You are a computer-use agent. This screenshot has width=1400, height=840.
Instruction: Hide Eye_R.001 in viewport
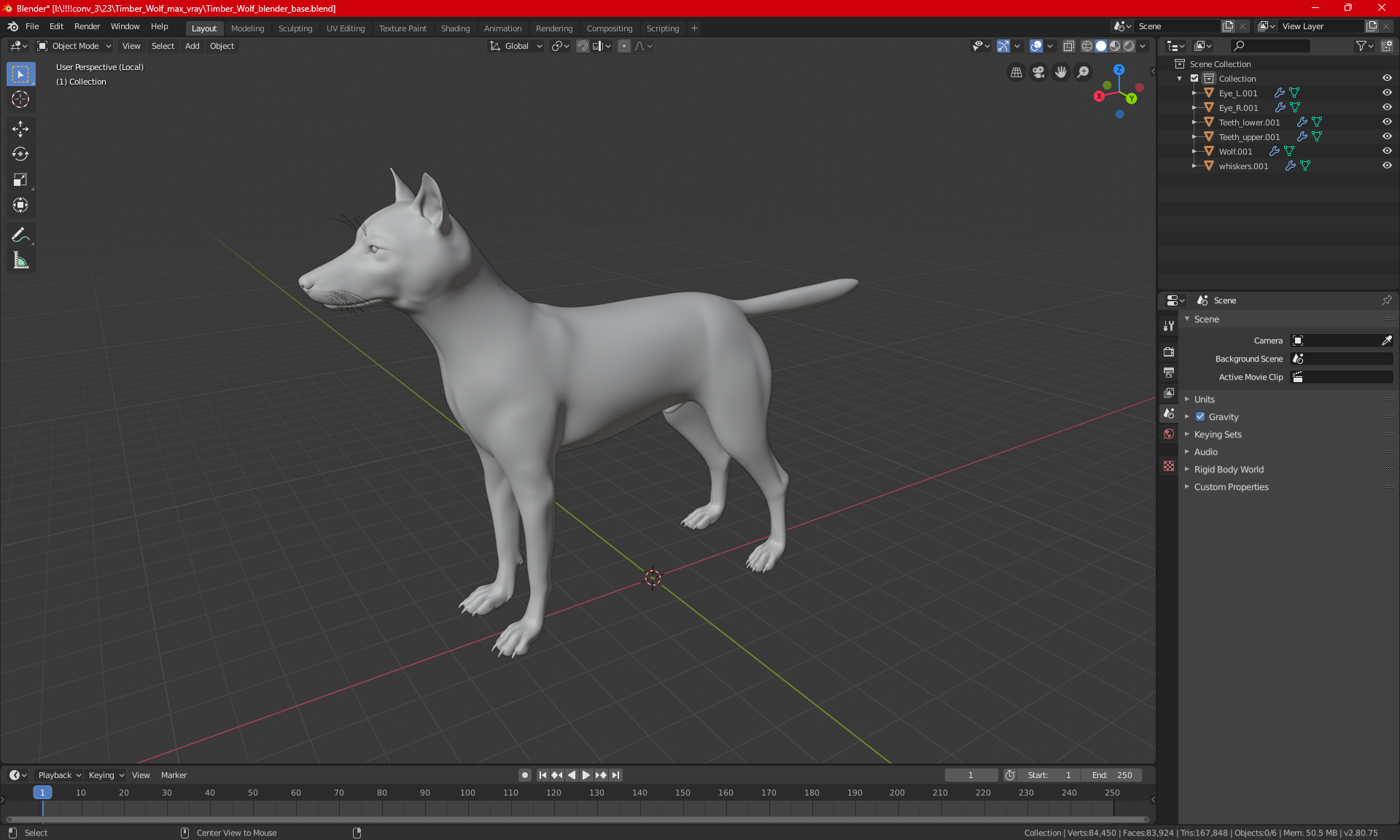point(1387,107)
